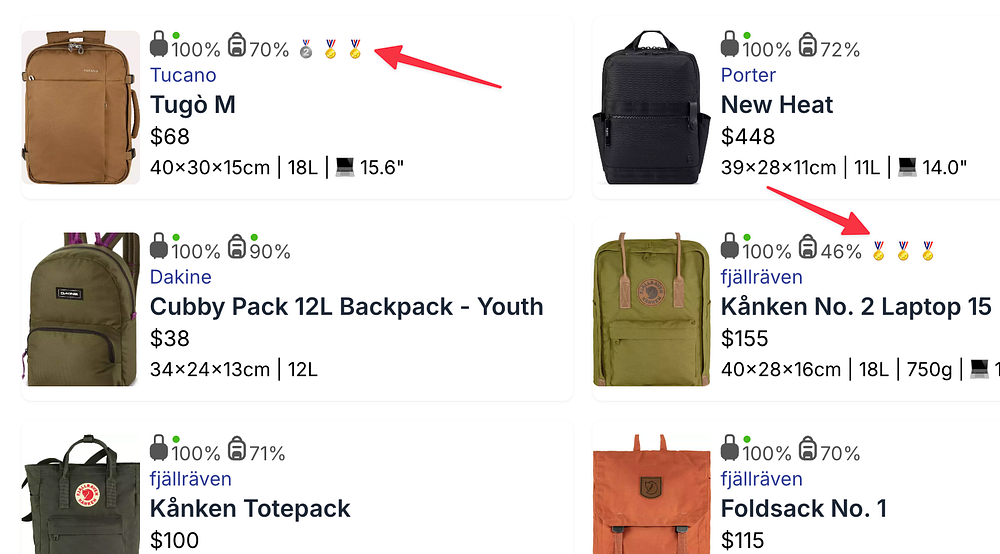The image size is (1000, 554).
Task: Click the luggage icon on Foldsack No. 1 card
Action: pos(730,449)
